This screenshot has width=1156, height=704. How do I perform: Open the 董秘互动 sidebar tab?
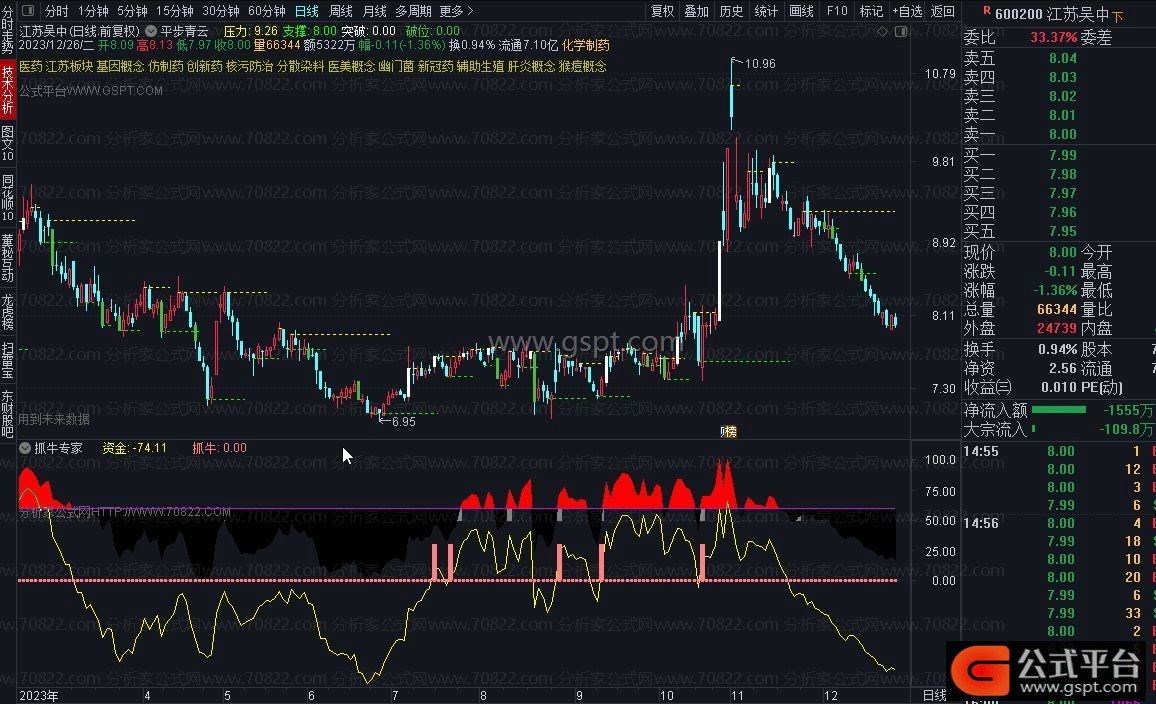coord(7,258)
